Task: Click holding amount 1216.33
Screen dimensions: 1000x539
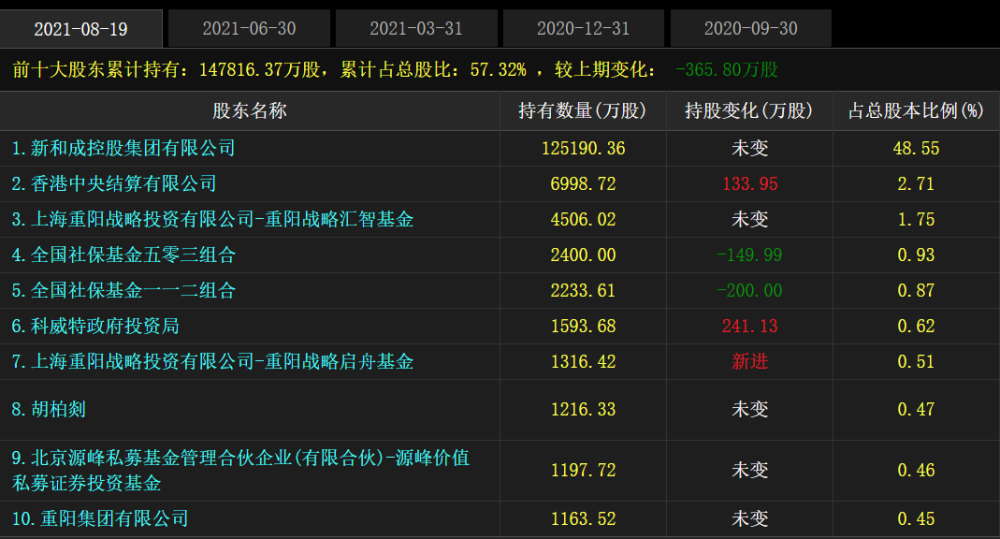Action: click(x=583, y=409)
